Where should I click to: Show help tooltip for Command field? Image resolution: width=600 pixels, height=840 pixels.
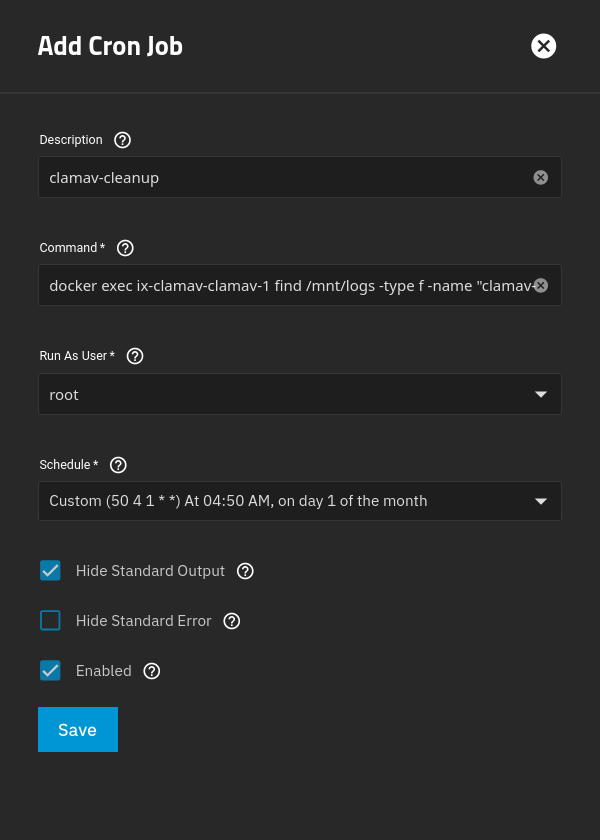(x=125, y=248)
